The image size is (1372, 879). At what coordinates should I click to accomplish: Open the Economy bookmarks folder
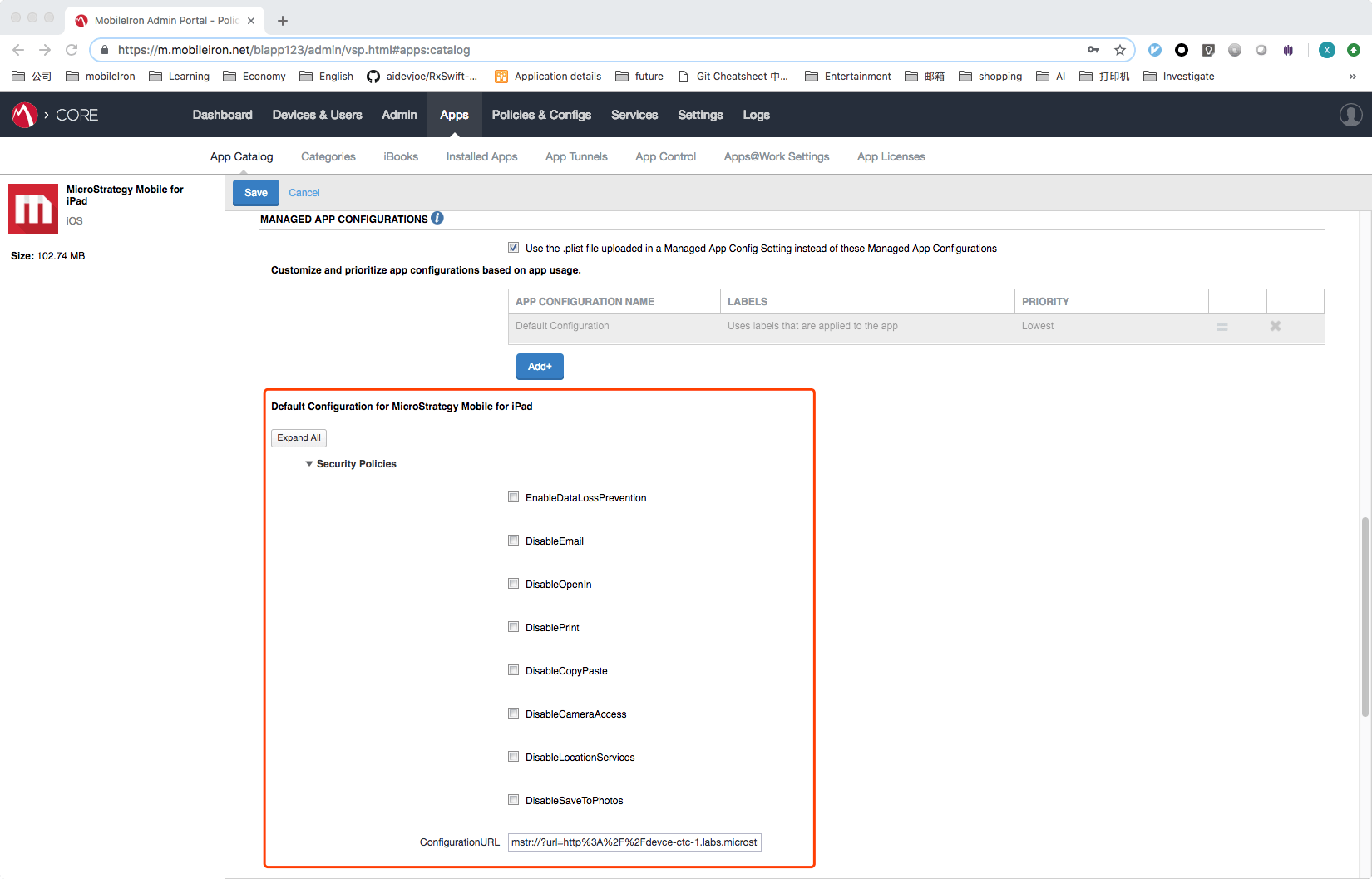pos(254,77)
